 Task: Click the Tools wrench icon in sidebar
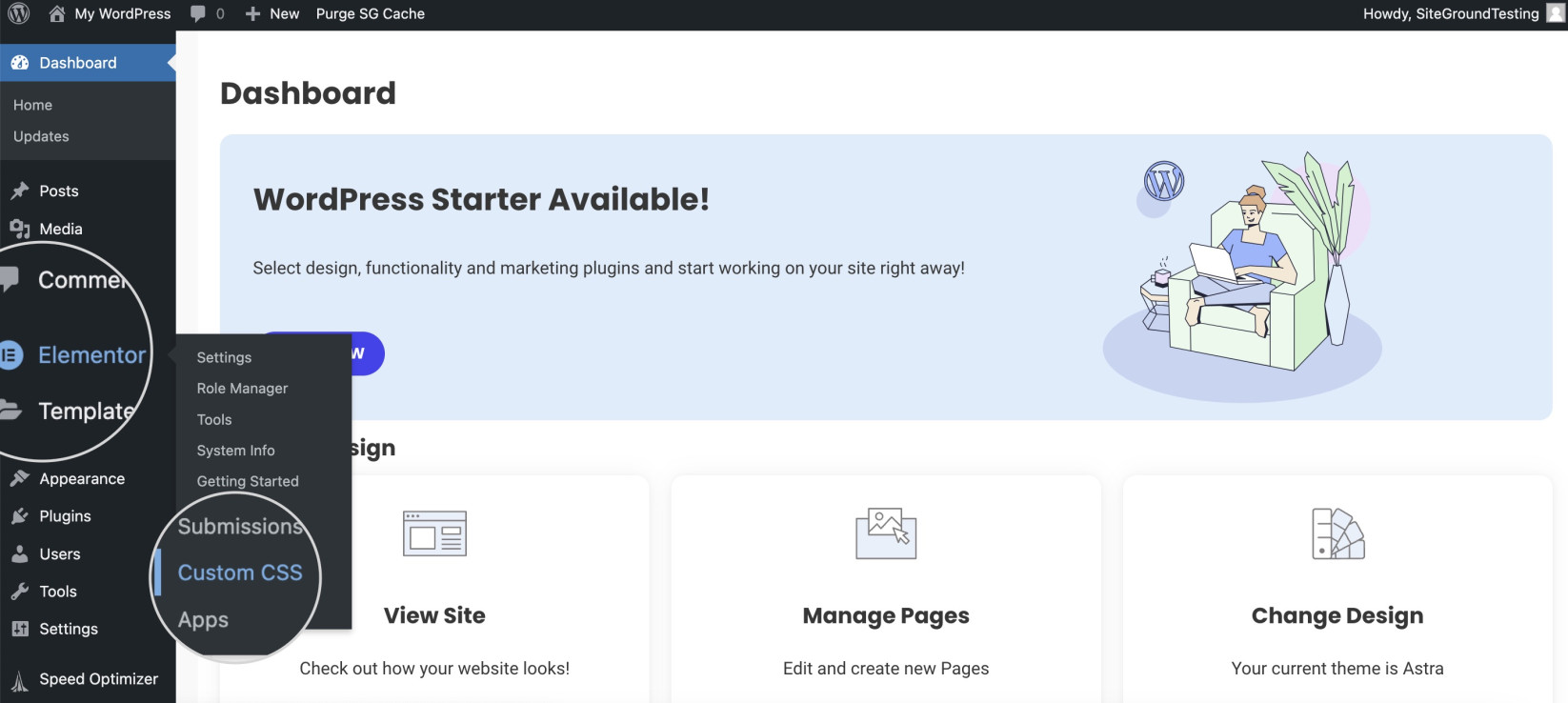(x=20, y=592)
